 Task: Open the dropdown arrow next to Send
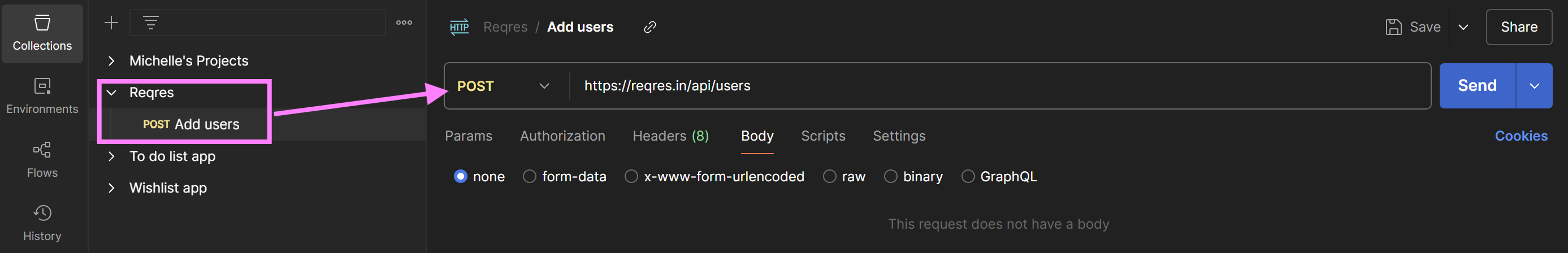coord(1534,86)
